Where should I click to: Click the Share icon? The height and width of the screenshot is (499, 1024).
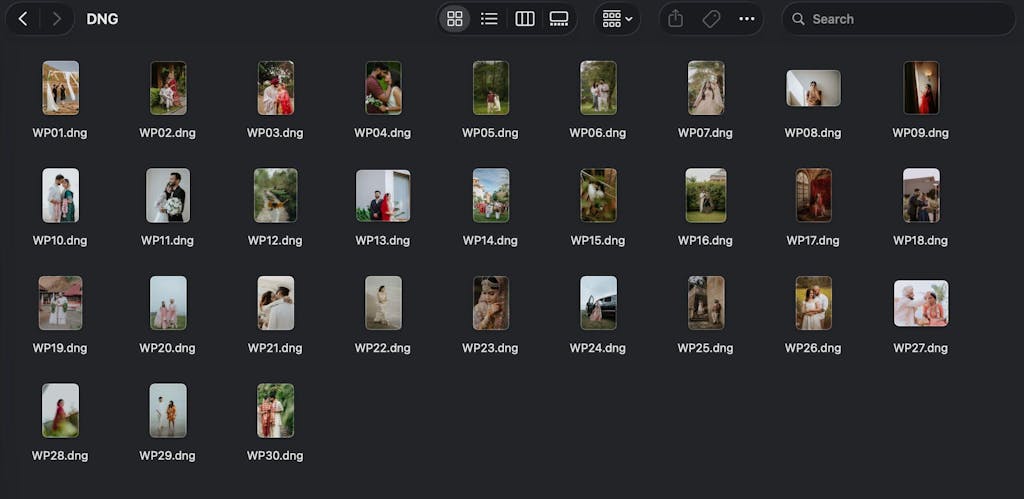[676, 19]
